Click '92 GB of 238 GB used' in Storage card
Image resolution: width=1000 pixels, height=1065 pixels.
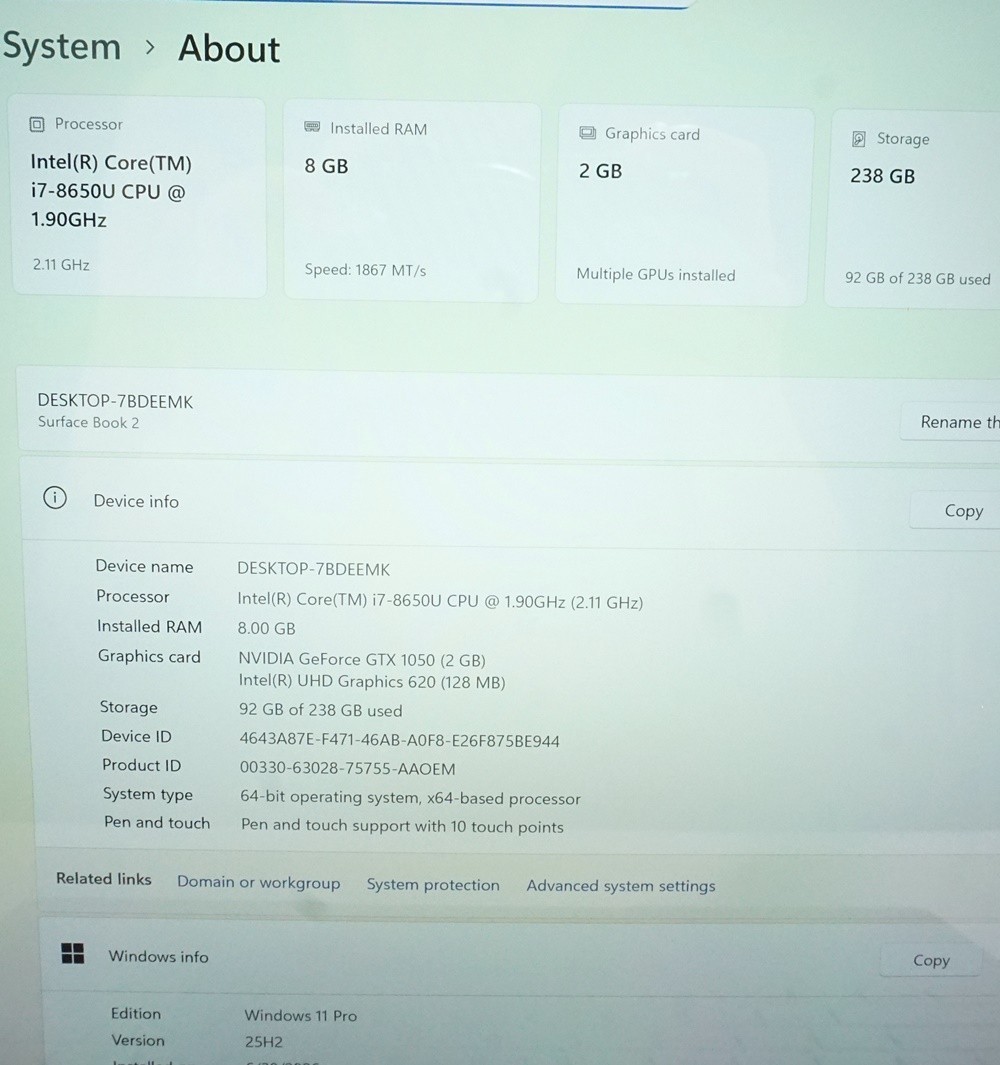pyautogui.click(x=917, y=278)
